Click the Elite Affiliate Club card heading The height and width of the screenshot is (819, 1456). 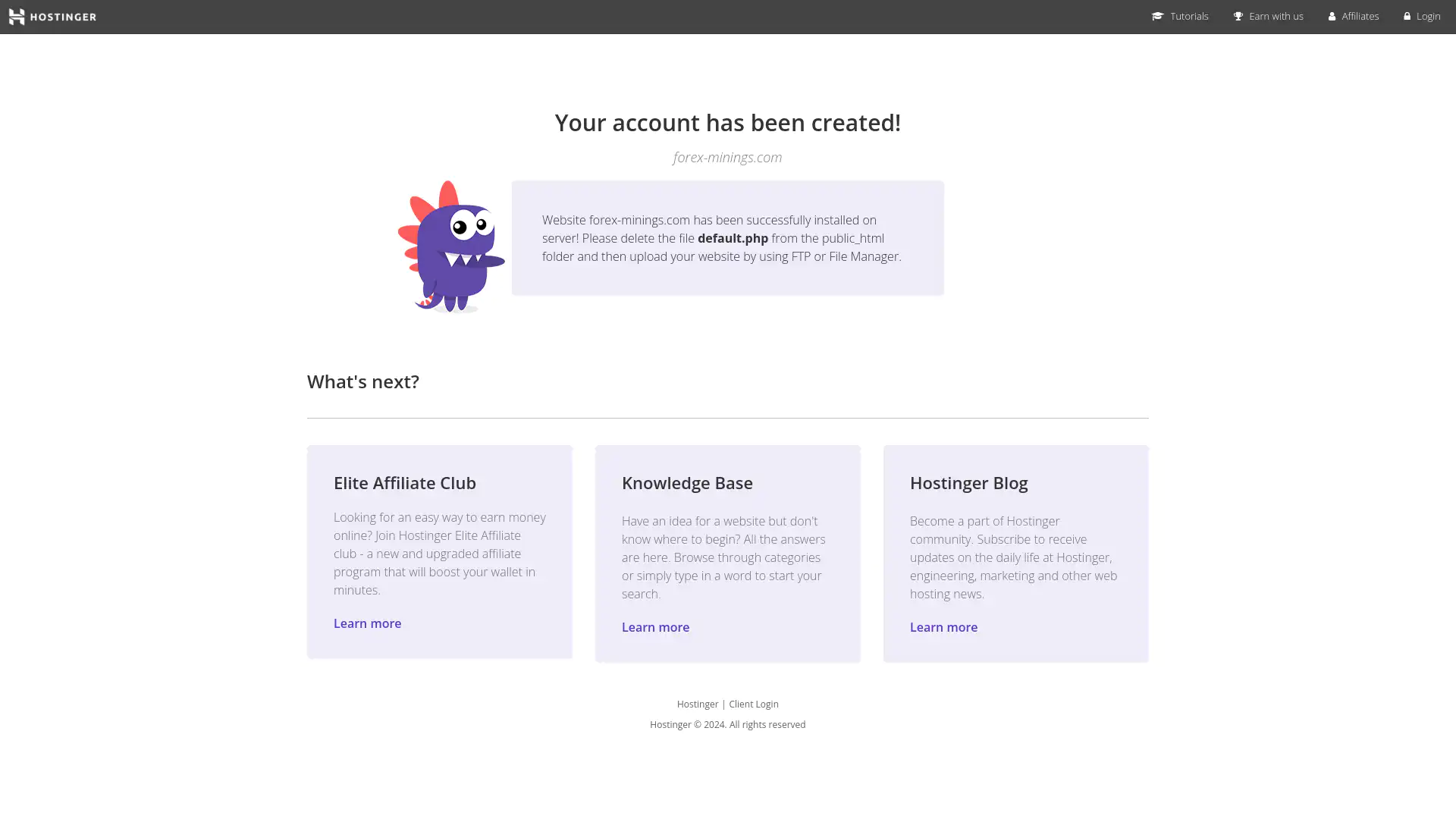(404, 482)
